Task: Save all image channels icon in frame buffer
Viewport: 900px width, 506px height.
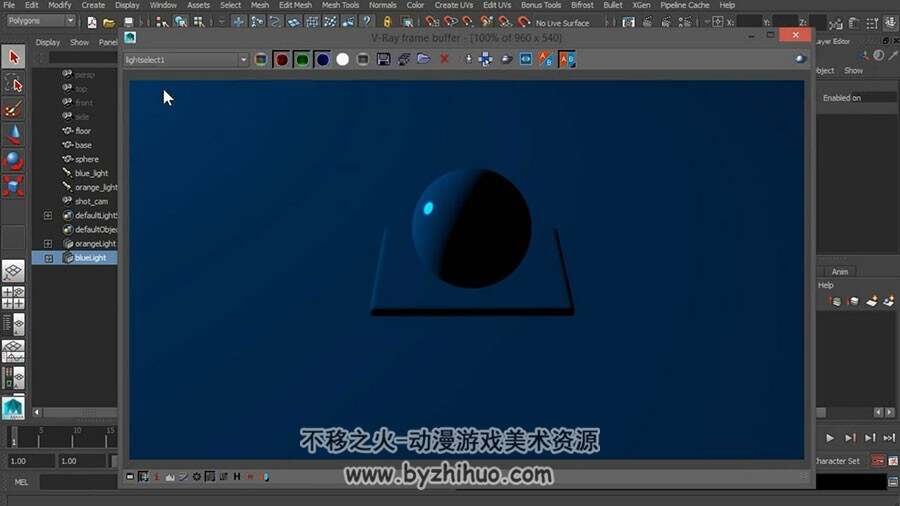Action: (x=404, y=60)
